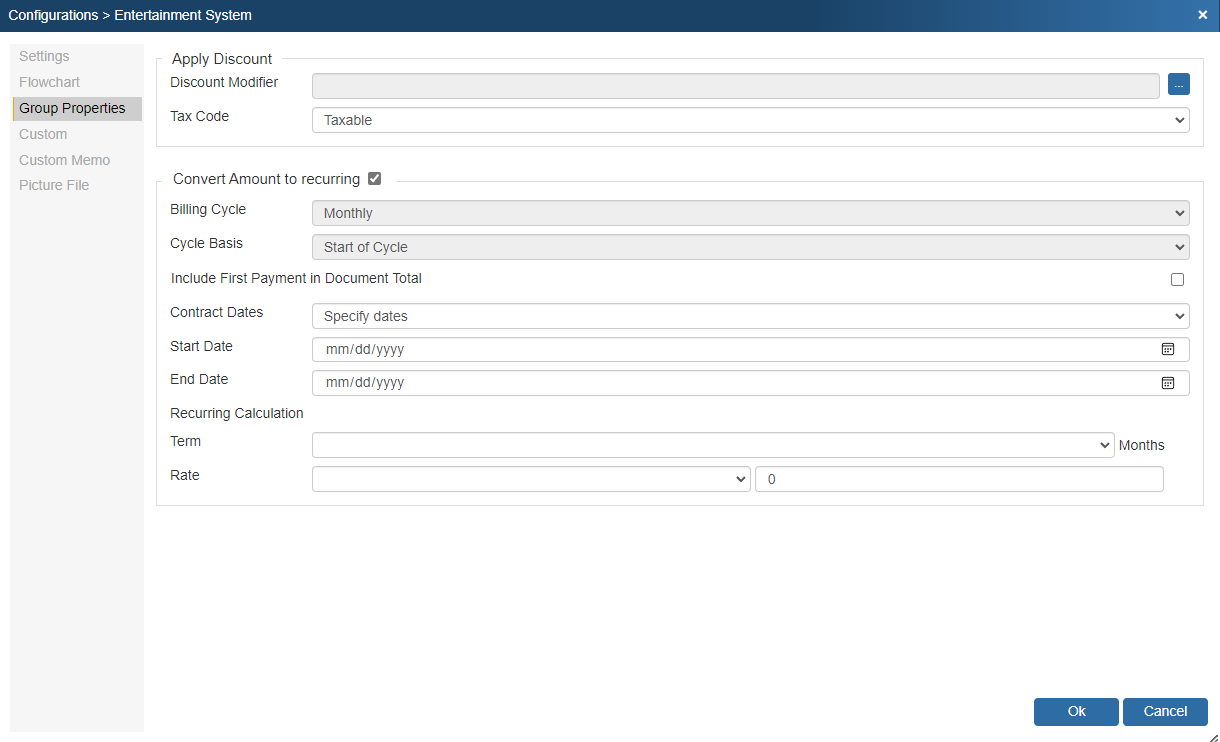This screenshot has width=1220, height=742.
Task: Click the Discount Modifier browse ellipsis button
Action: coord(1178,85)
